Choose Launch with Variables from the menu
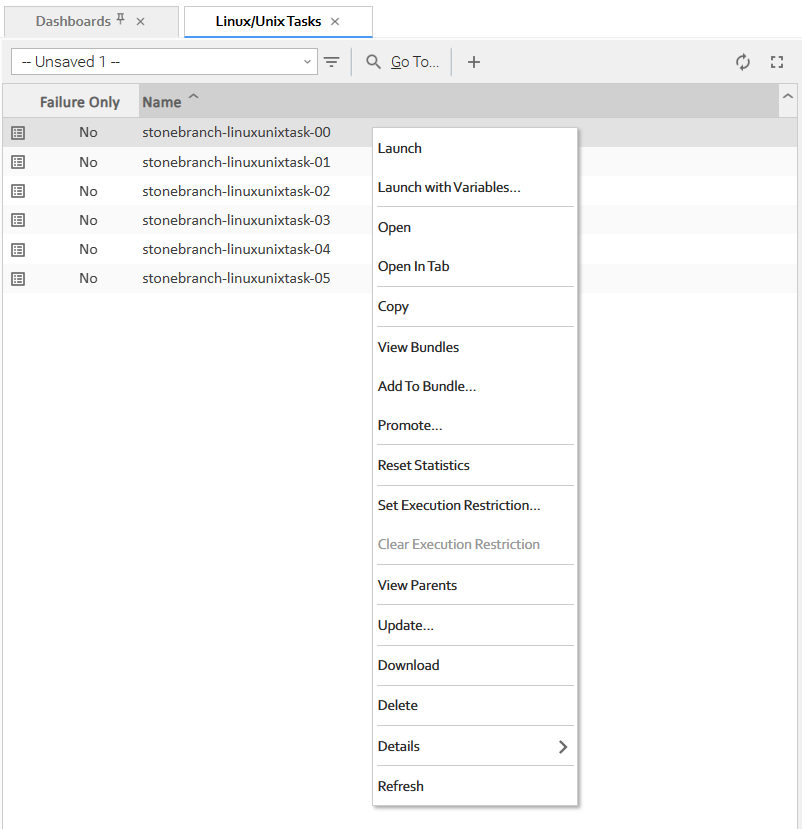This screenshot has height=829, width=802. pos(449,187)
